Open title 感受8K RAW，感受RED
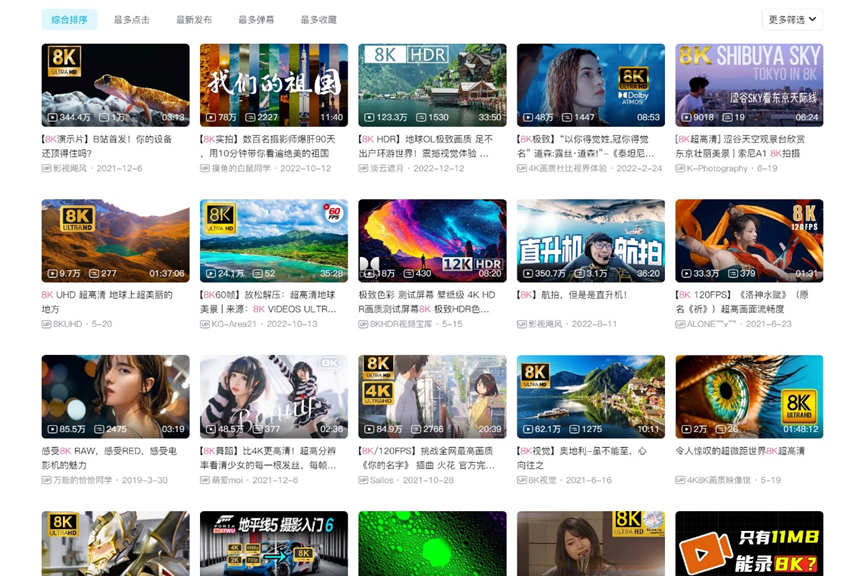865x576 pixels. [x=109, y=458]
